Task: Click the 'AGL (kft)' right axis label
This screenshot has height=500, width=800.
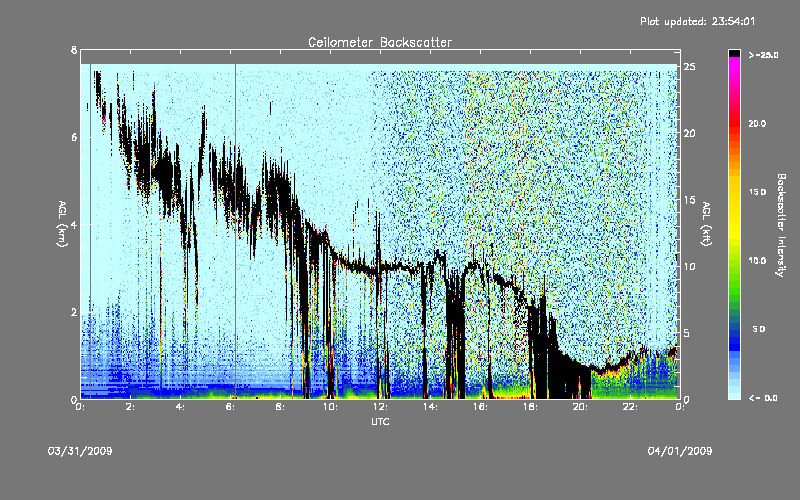Action: point(706,223)
